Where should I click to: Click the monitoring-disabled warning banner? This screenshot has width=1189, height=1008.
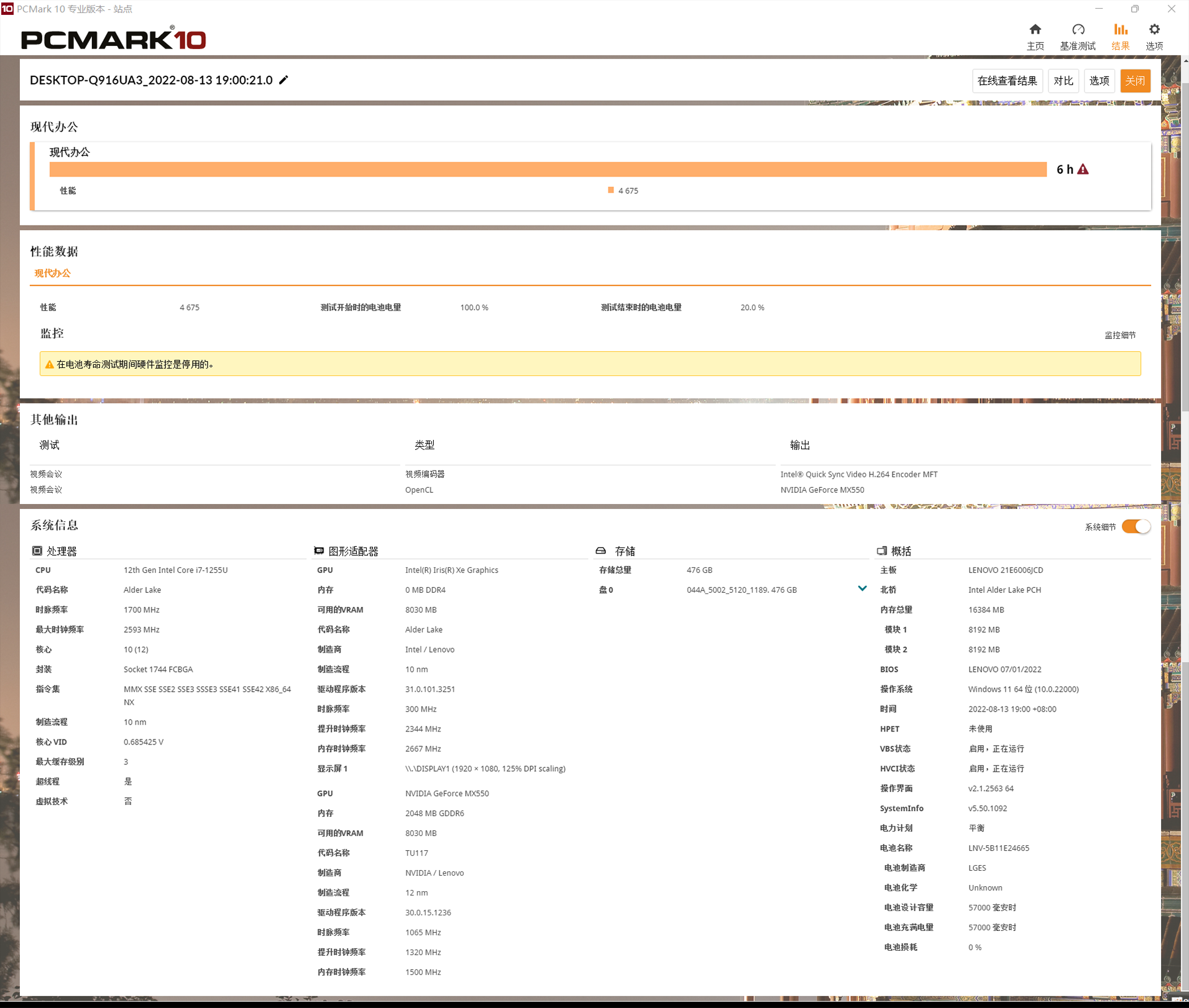(590, 364)
